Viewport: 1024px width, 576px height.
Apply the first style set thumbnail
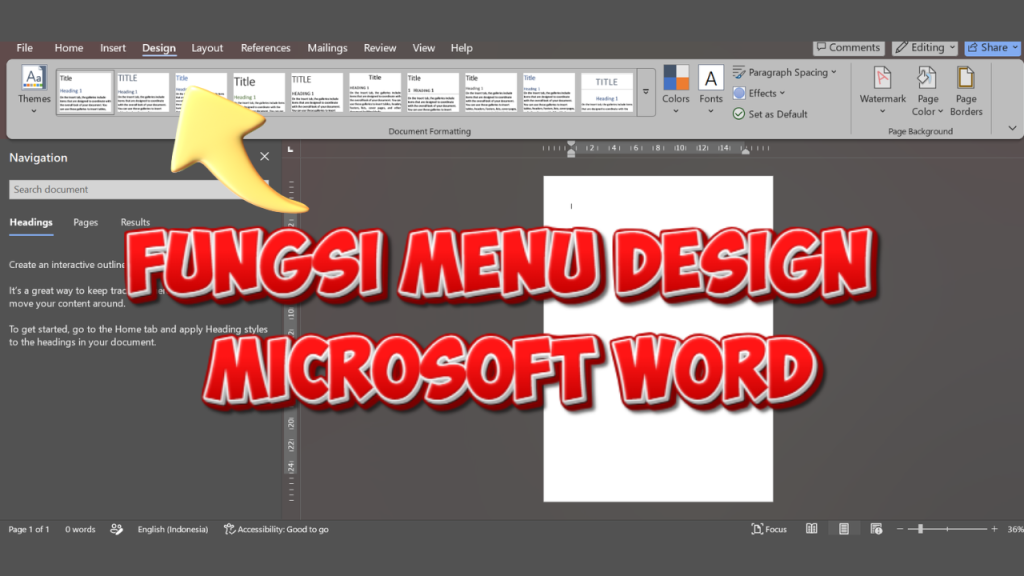[85, 93]
